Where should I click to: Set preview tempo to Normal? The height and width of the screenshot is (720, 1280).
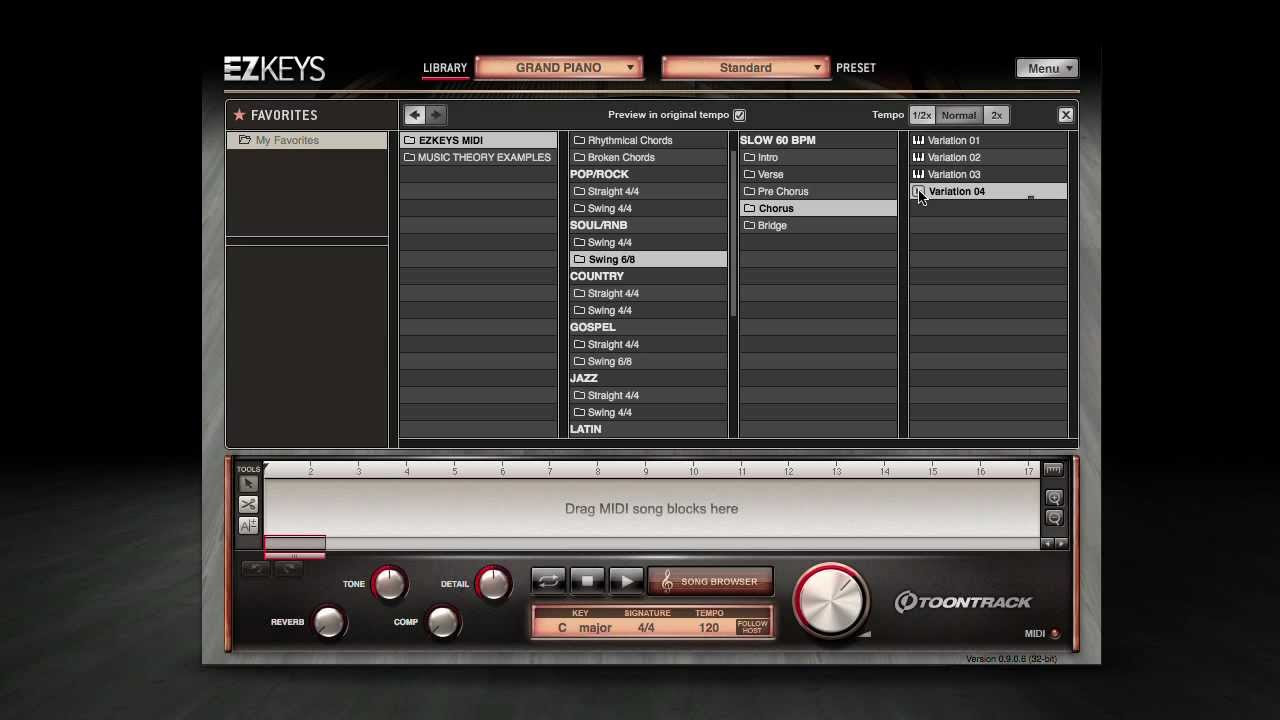pos(958,115)
